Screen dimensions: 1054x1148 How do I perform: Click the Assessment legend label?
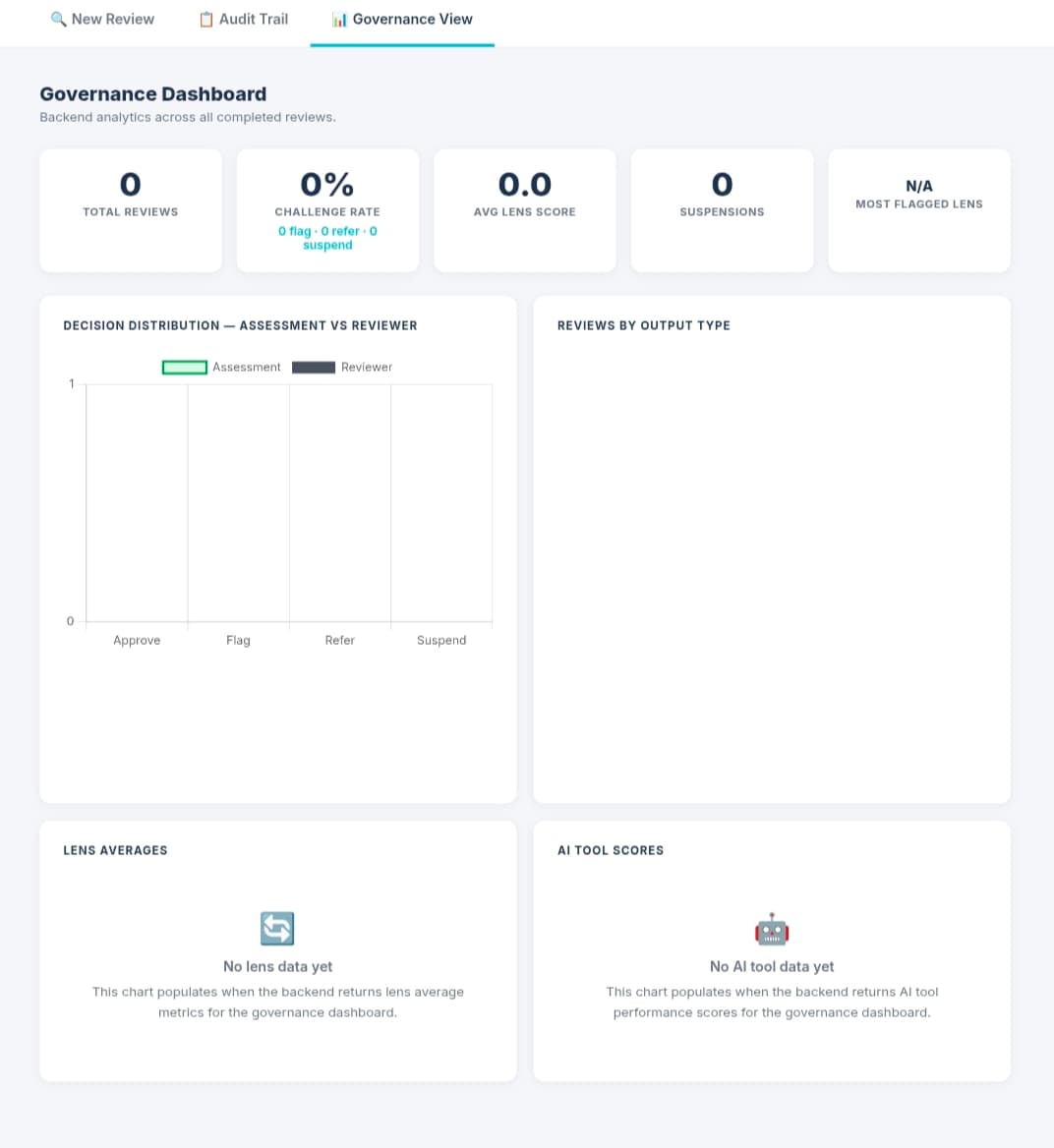point(246,368)
